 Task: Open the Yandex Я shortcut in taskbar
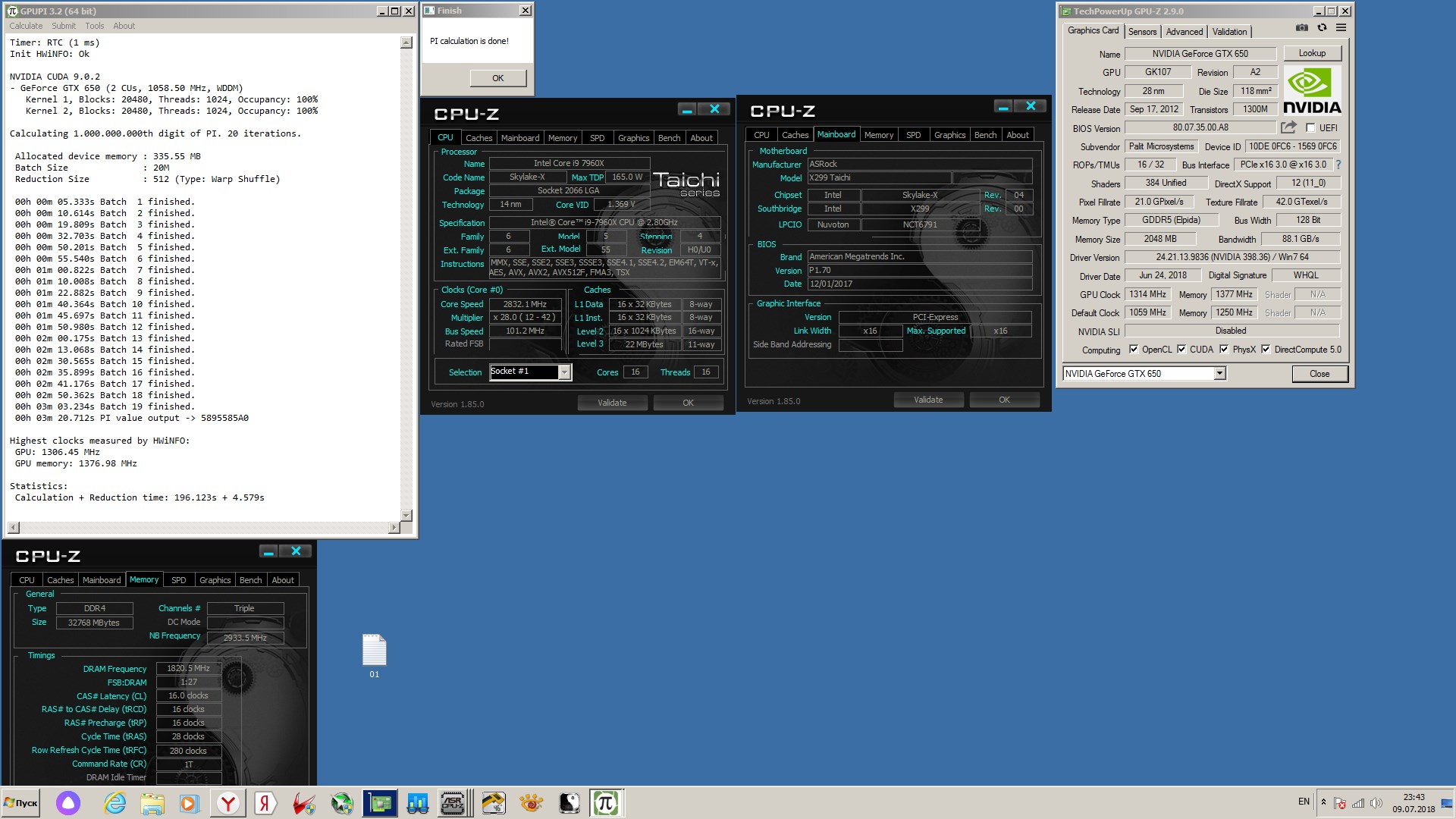(x=265, y=803)
